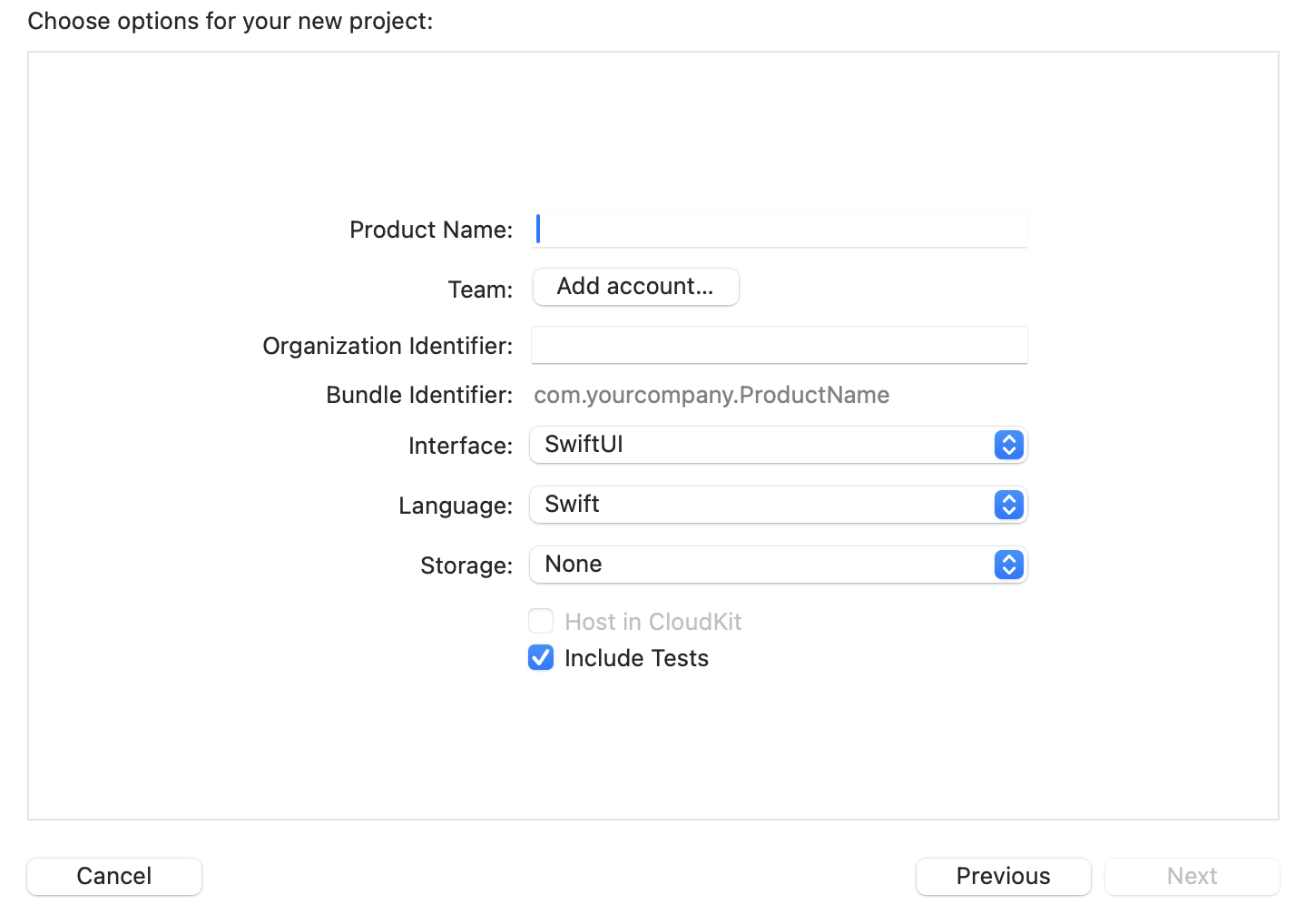Click the Next button
Image resolution: width=1305 pixels, height=924 pixels.
tap(1192, 876)
